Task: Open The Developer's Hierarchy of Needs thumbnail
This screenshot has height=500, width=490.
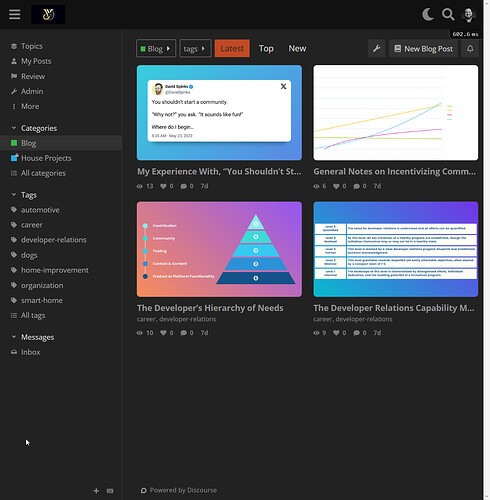Action: 219,249
